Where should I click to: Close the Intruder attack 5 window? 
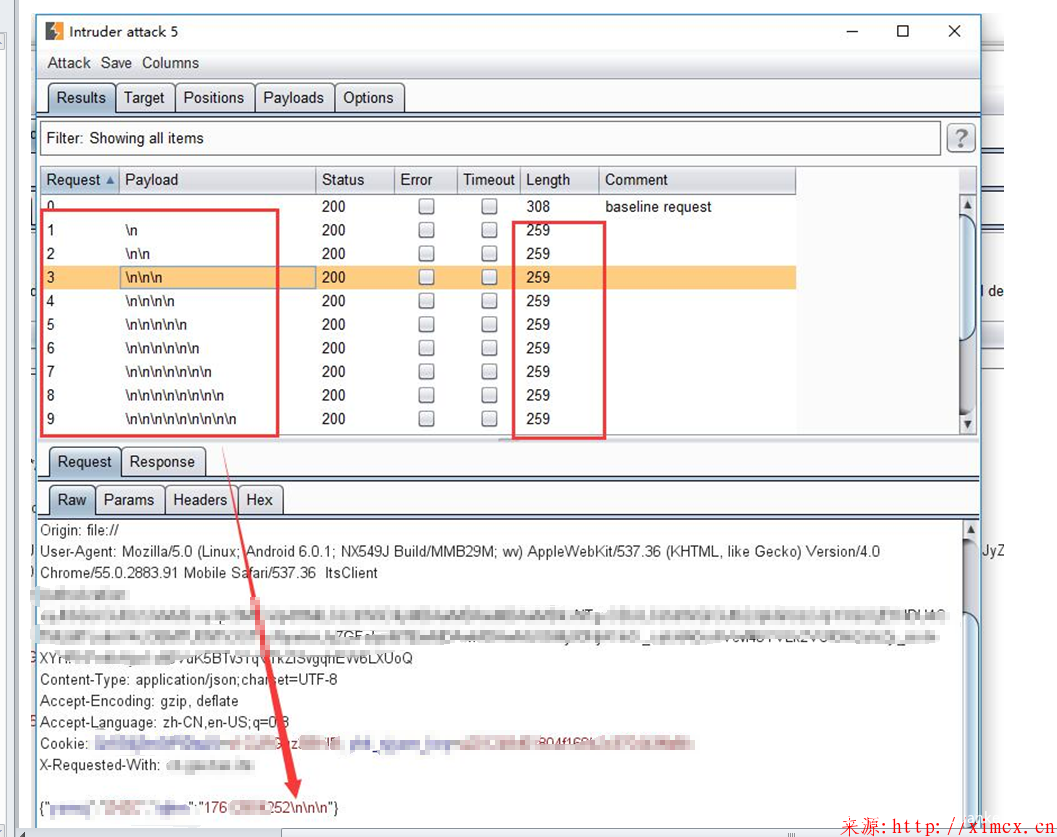click(954, 32)
